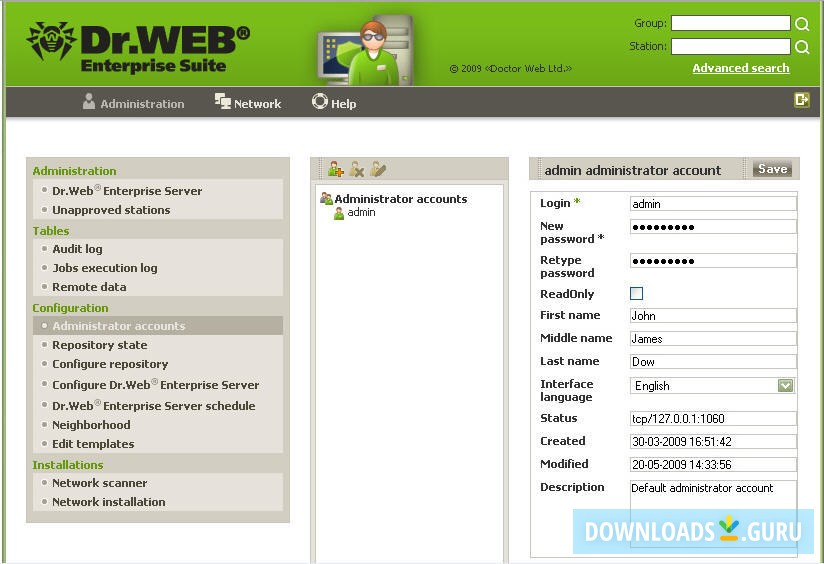Open Configure Dr.Web Enterprise Server

pyautogui.click(x=156, y=385)
